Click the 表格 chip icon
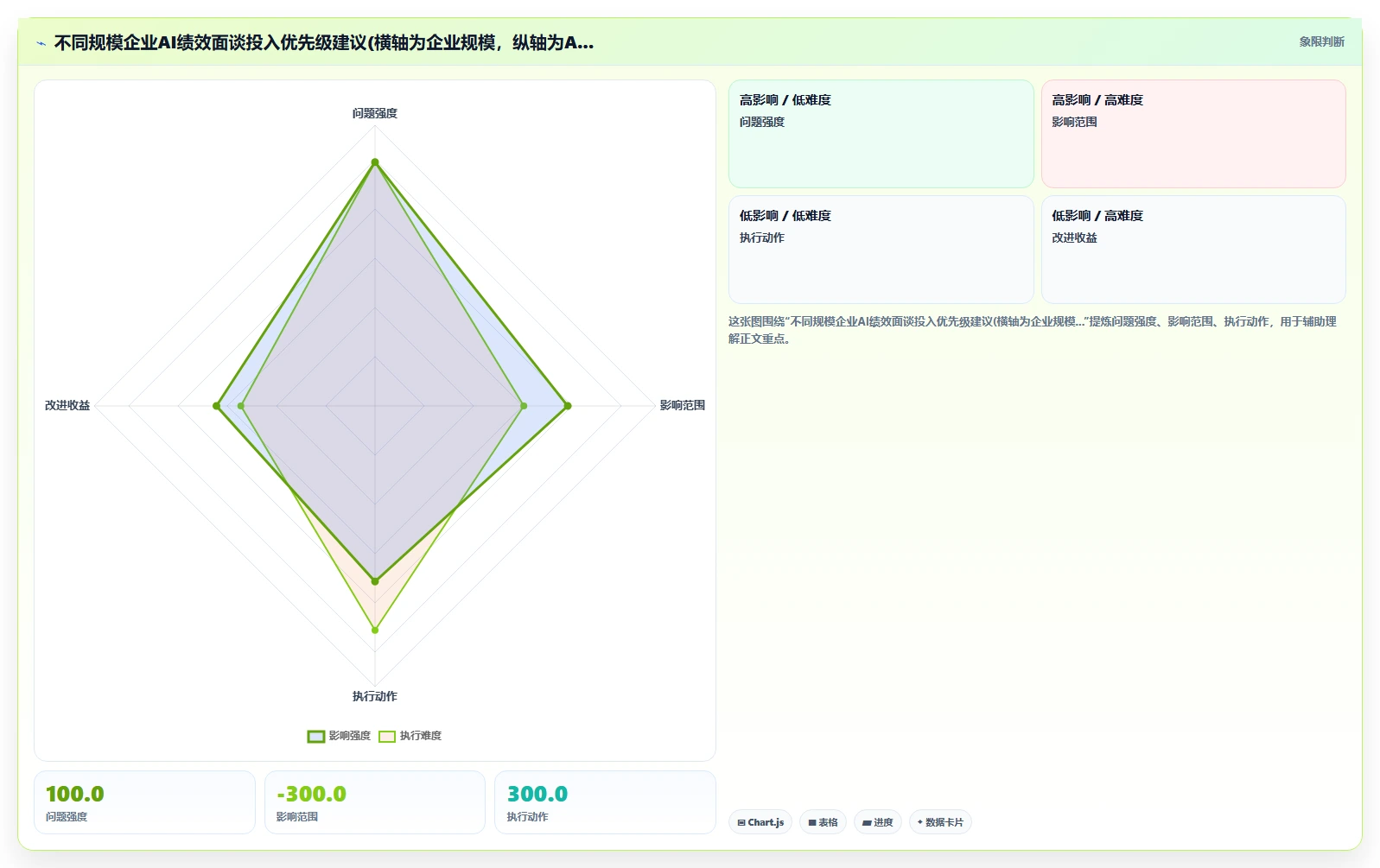 click(812, 823)
